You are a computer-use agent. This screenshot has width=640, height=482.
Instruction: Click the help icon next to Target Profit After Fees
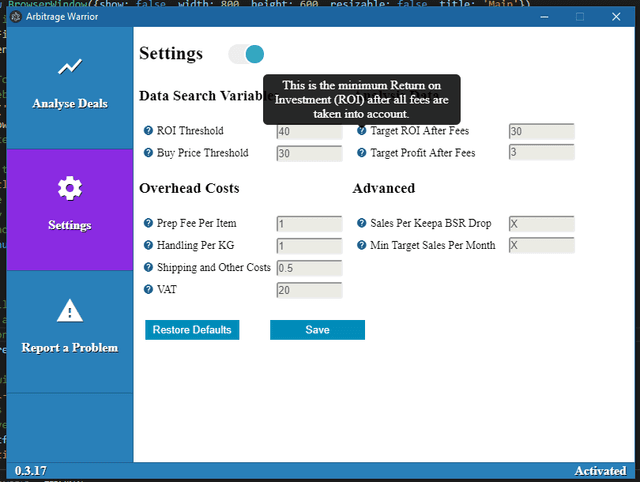point(362,153)
